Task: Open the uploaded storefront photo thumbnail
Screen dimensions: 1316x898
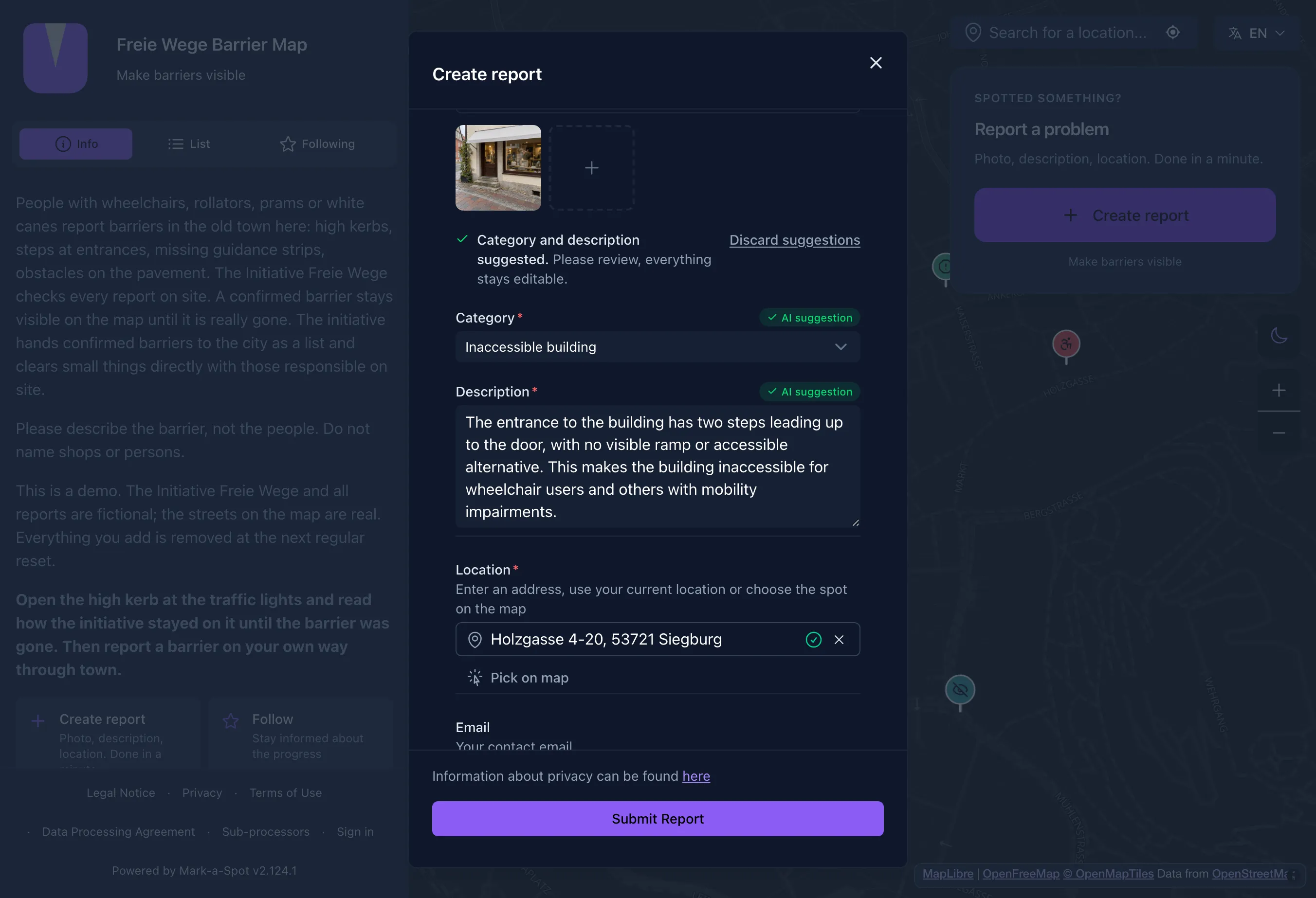Action: [x=498, y=168]
